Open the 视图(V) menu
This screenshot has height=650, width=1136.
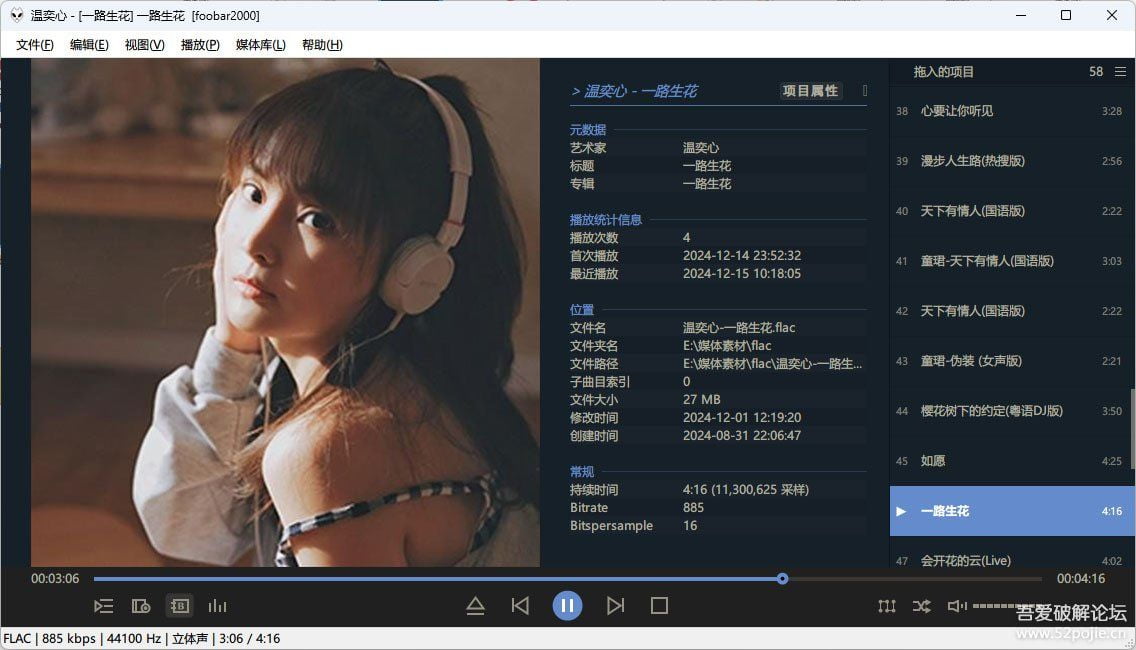(143, 45)
